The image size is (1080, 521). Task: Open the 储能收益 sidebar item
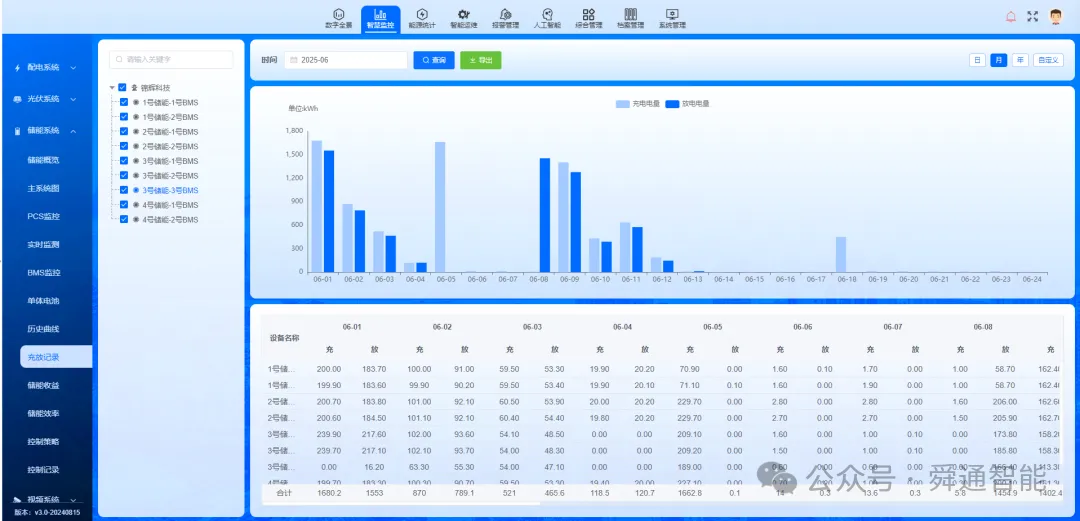[43, 385]
